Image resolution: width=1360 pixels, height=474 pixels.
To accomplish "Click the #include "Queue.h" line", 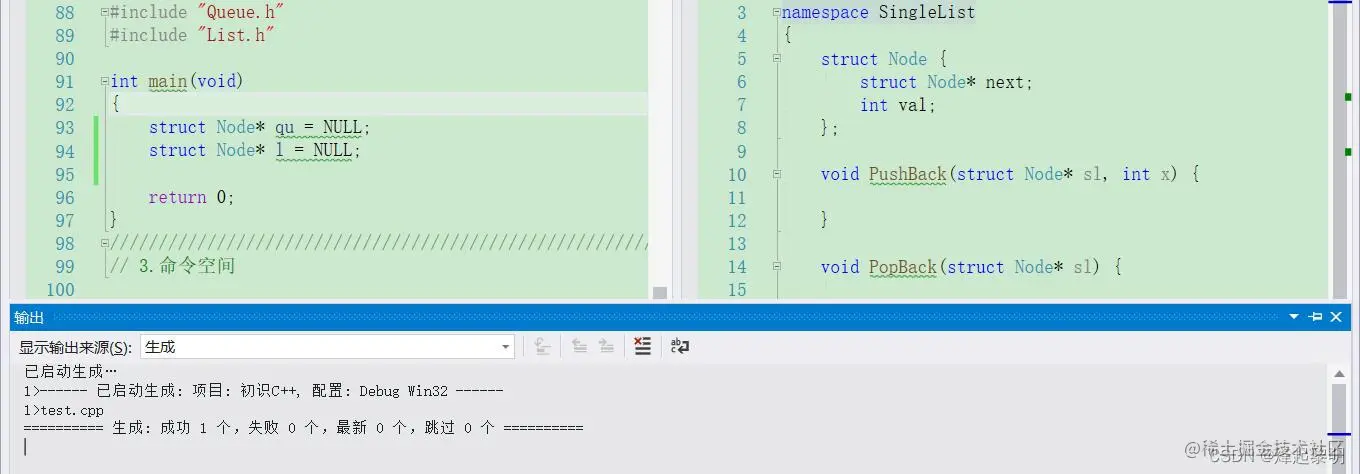I will coord(197,12).
